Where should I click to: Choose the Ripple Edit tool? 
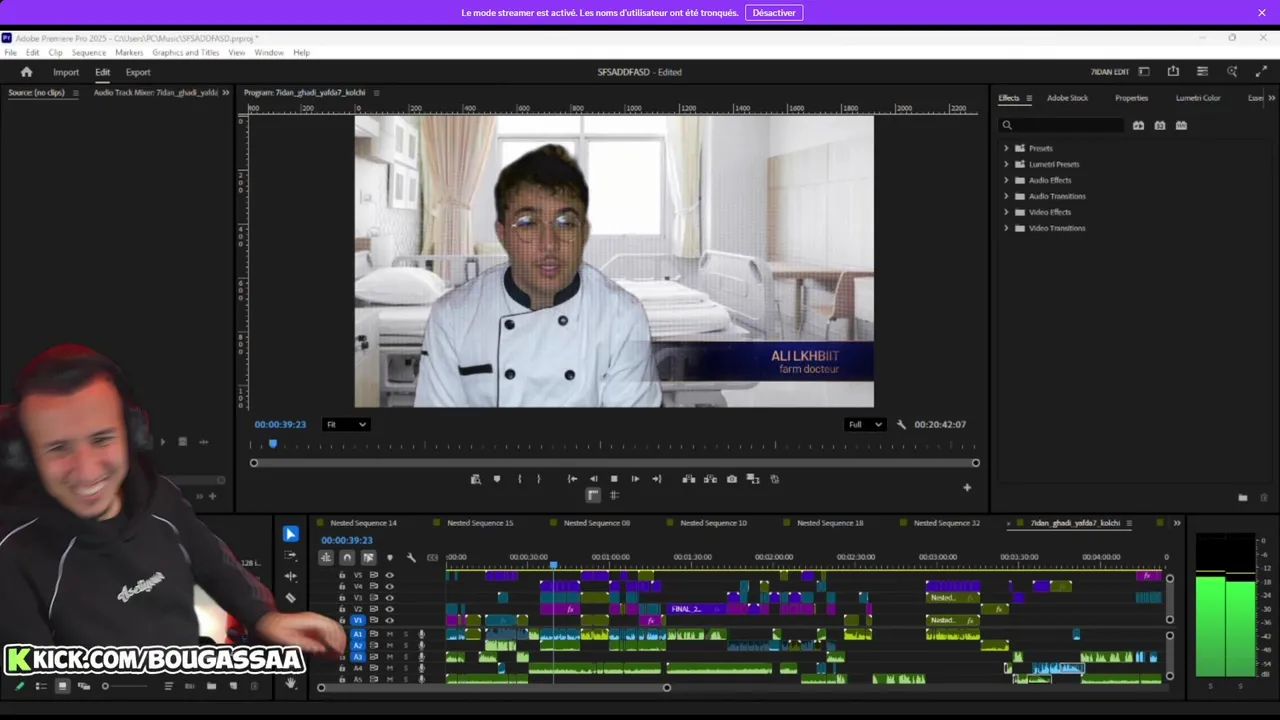[291, 576]
